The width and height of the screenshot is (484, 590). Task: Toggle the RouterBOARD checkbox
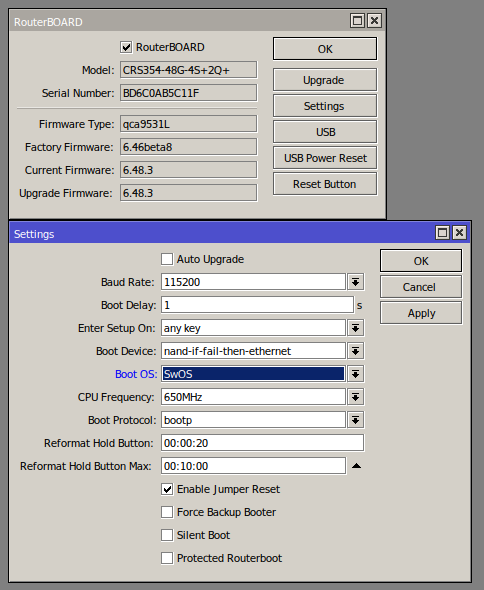(x=126, y=47)
